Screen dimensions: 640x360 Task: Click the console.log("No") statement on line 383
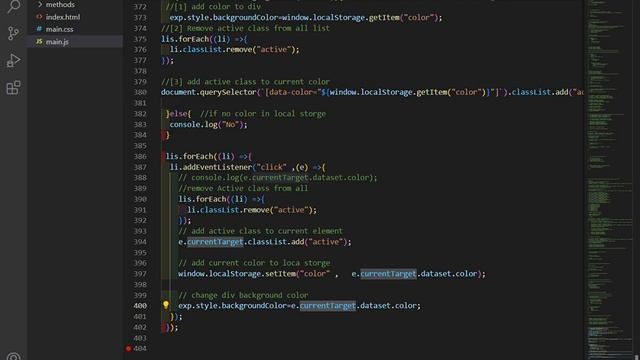coord(208,124)
